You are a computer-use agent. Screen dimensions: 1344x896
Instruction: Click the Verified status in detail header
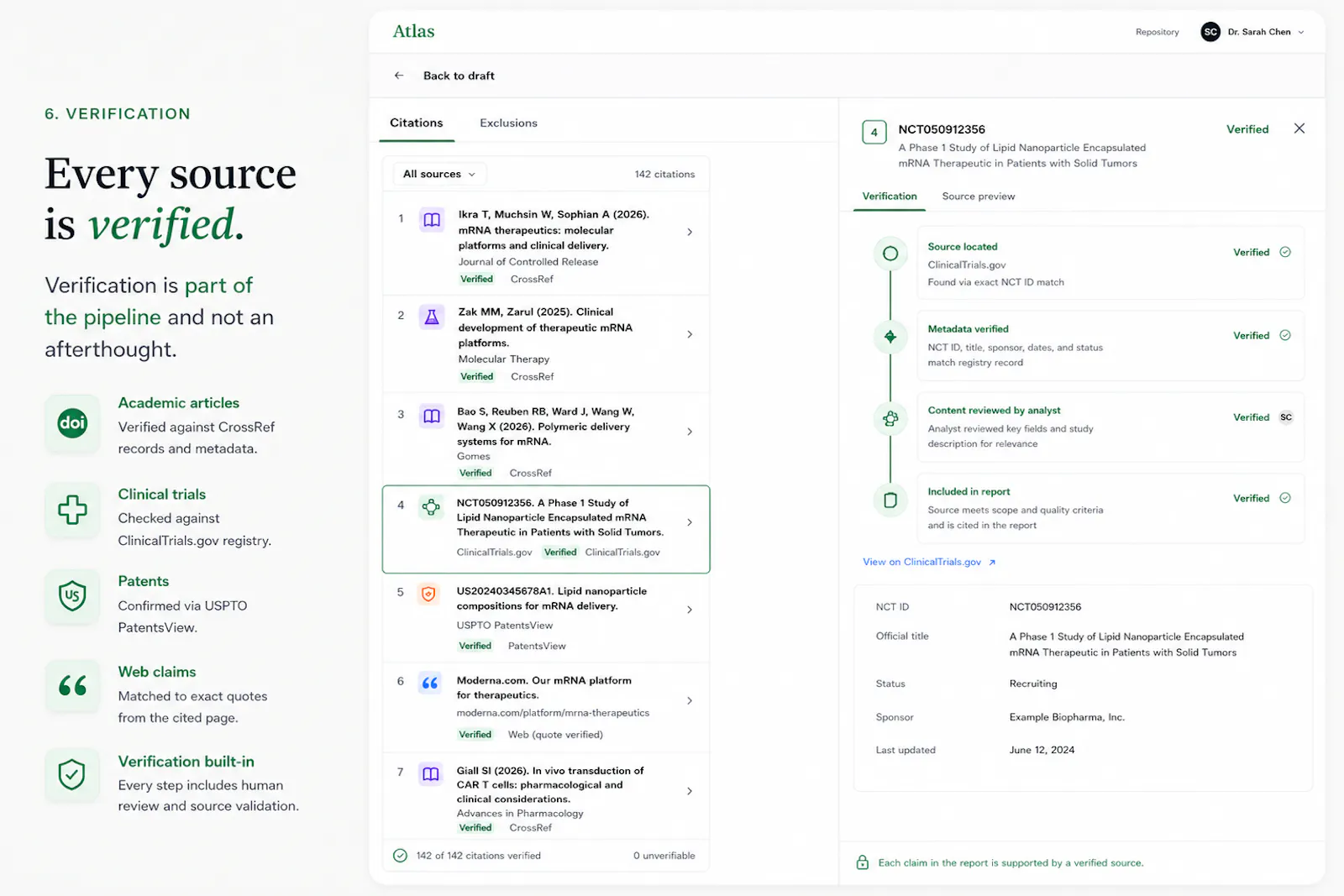tap(1247, 129)
